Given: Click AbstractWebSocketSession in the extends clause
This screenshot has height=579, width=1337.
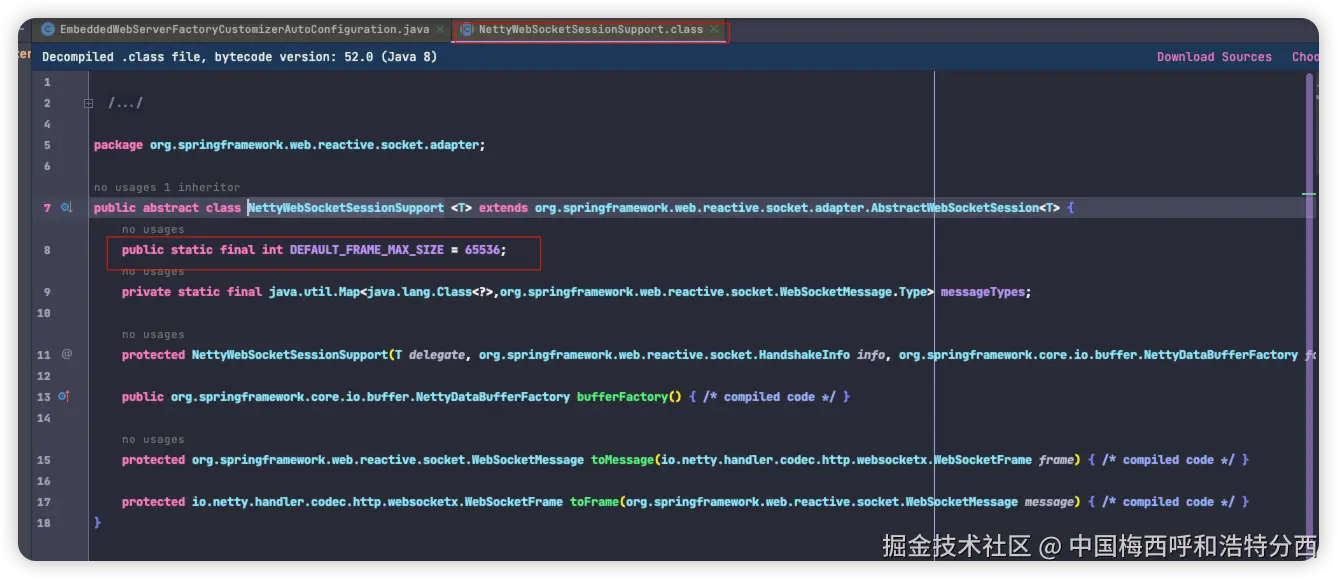Looking at the screenshot, I should pyautogui.click(x=955, y=208).
